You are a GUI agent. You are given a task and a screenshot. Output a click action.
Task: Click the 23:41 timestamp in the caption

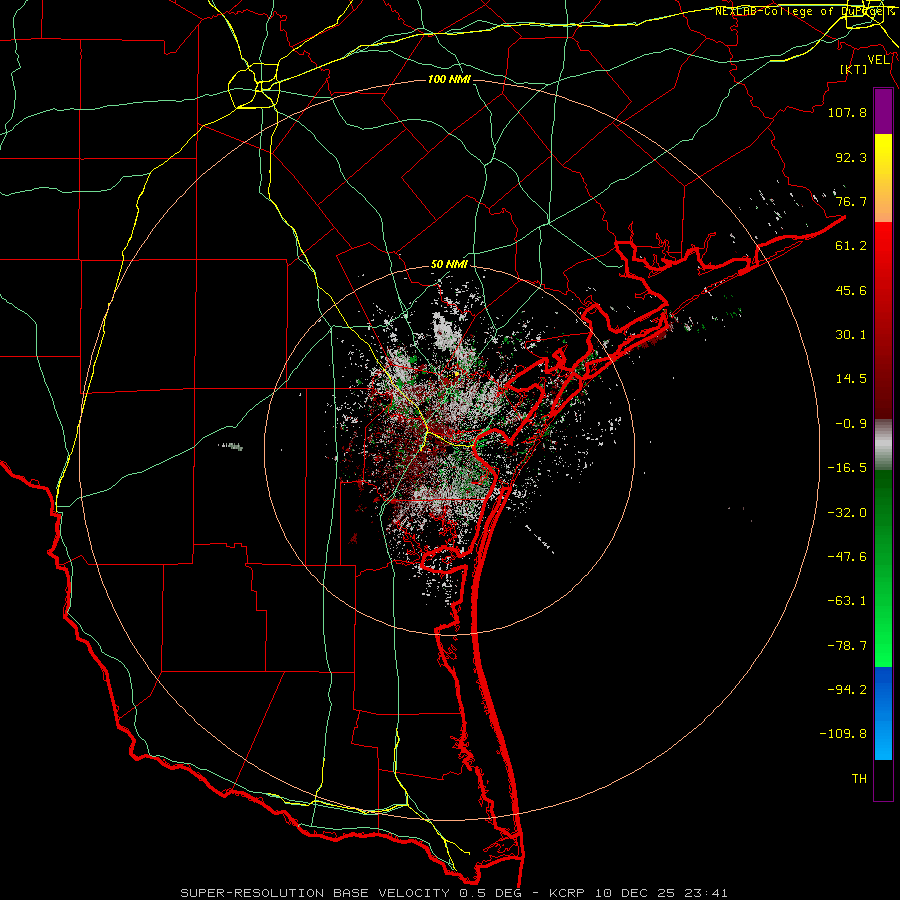(x=707, y=893)
